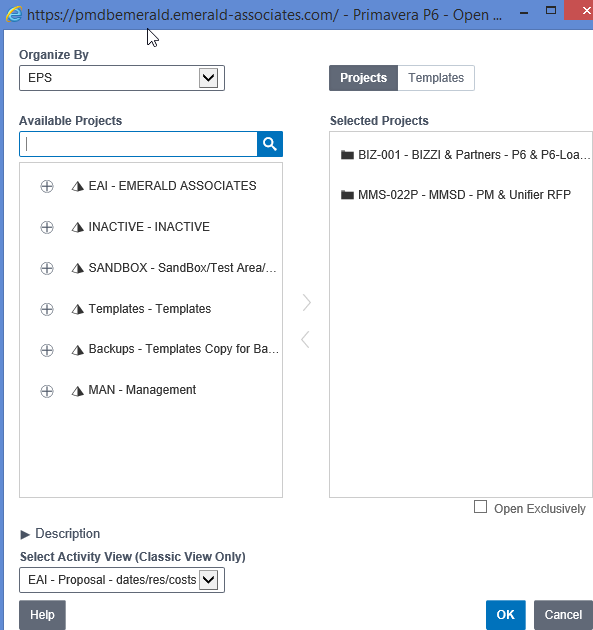Click the Internet Explorer icon in title bar
This screenshot has width=593, height=630.
(14, 14)
